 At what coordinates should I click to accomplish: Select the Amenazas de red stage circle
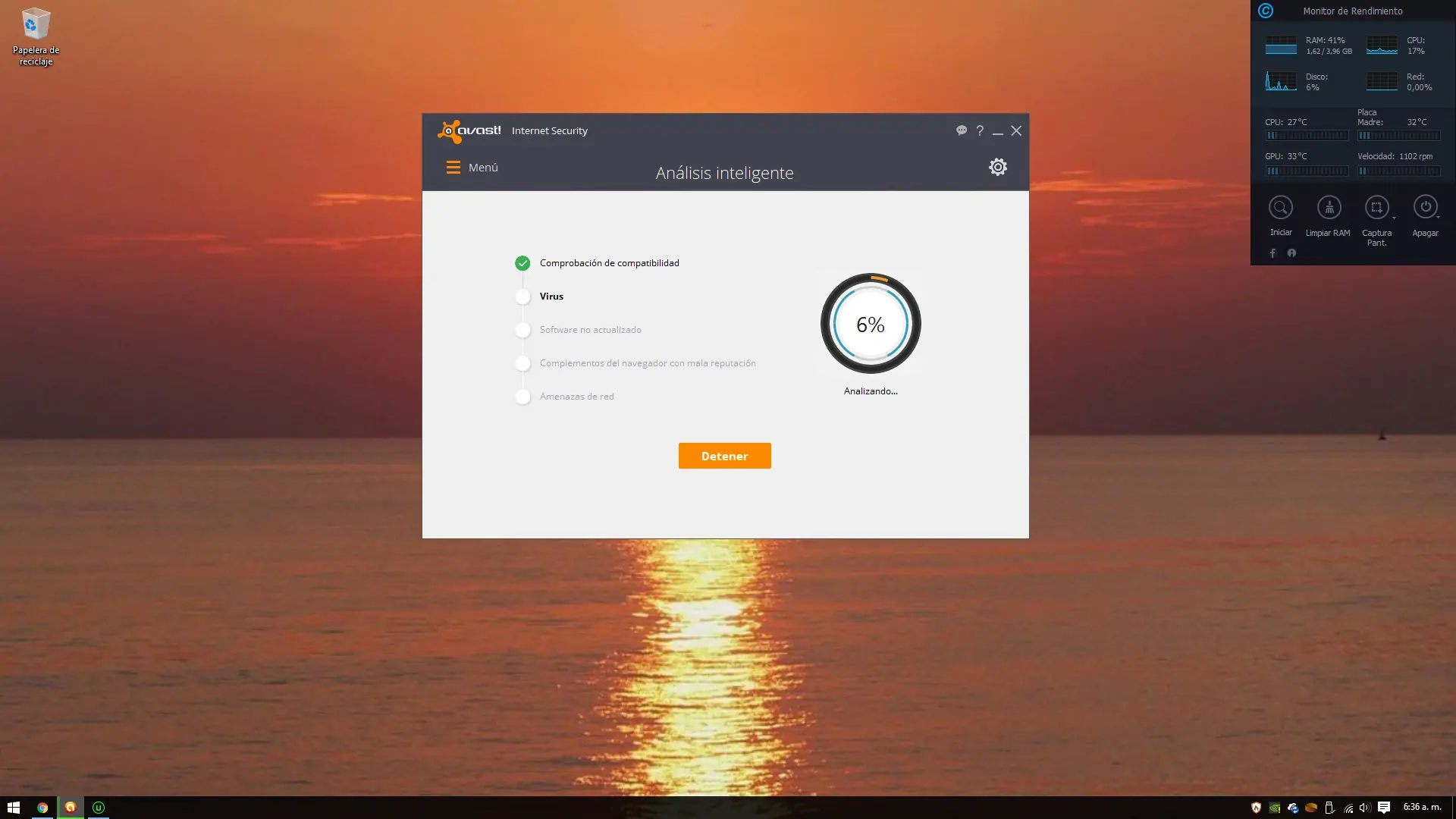[522, 397]
